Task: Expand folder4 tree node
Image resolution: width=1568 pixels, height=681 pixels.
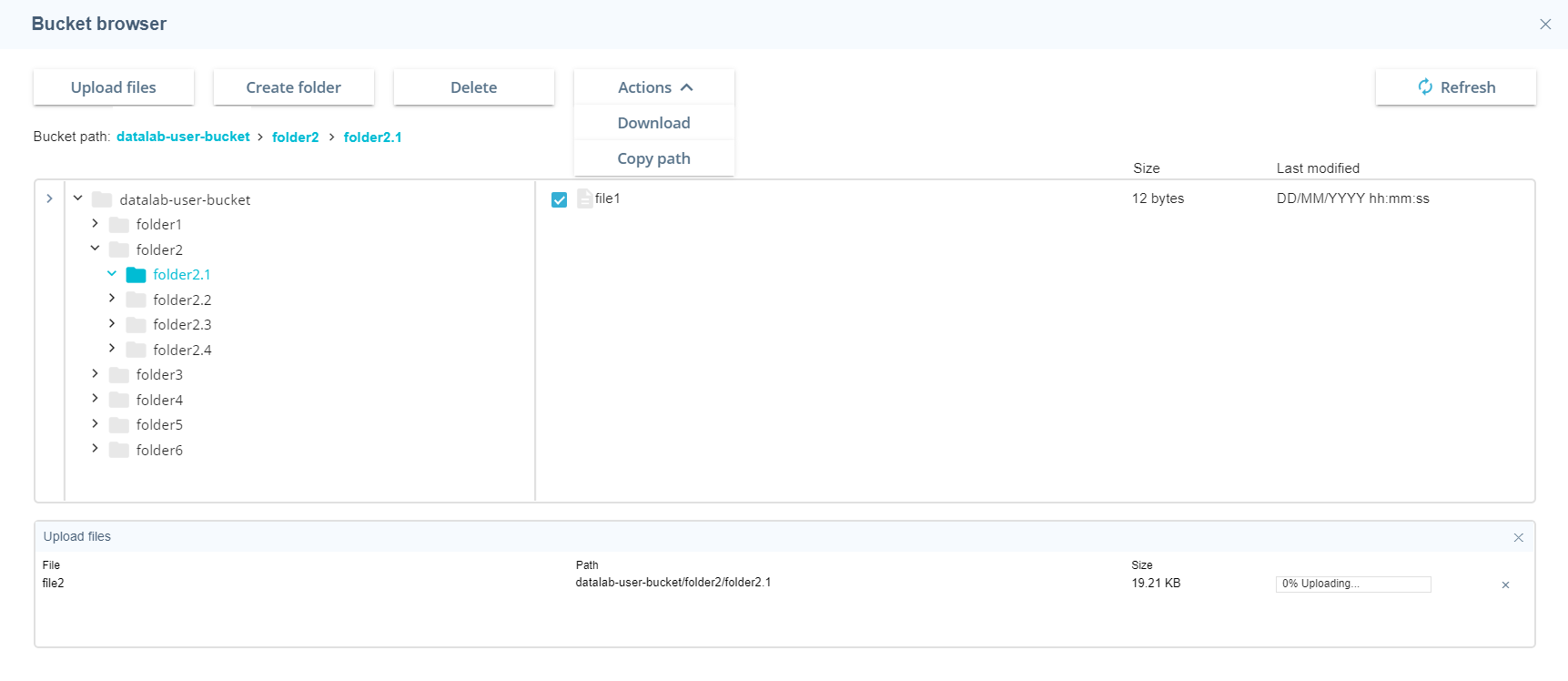Action: coord(95,398)
